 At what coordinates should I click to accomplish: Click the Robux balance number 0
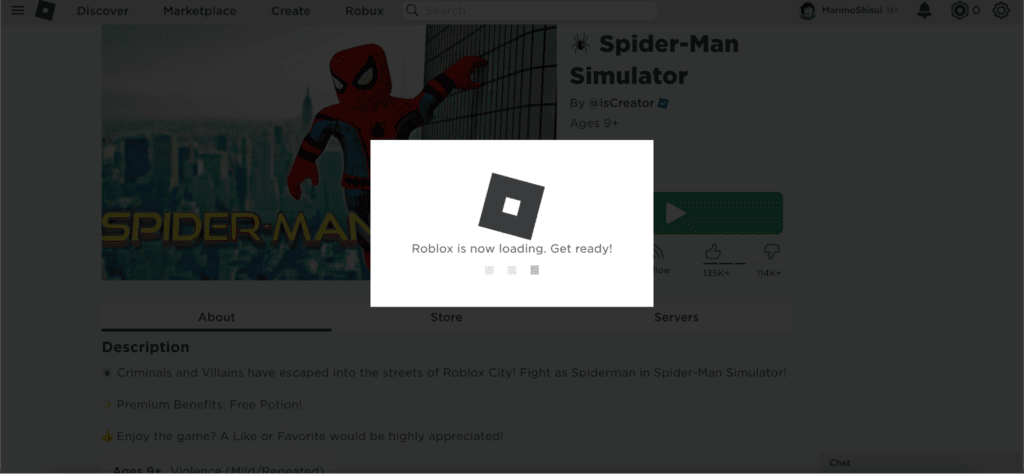click(x=976, y=10)
